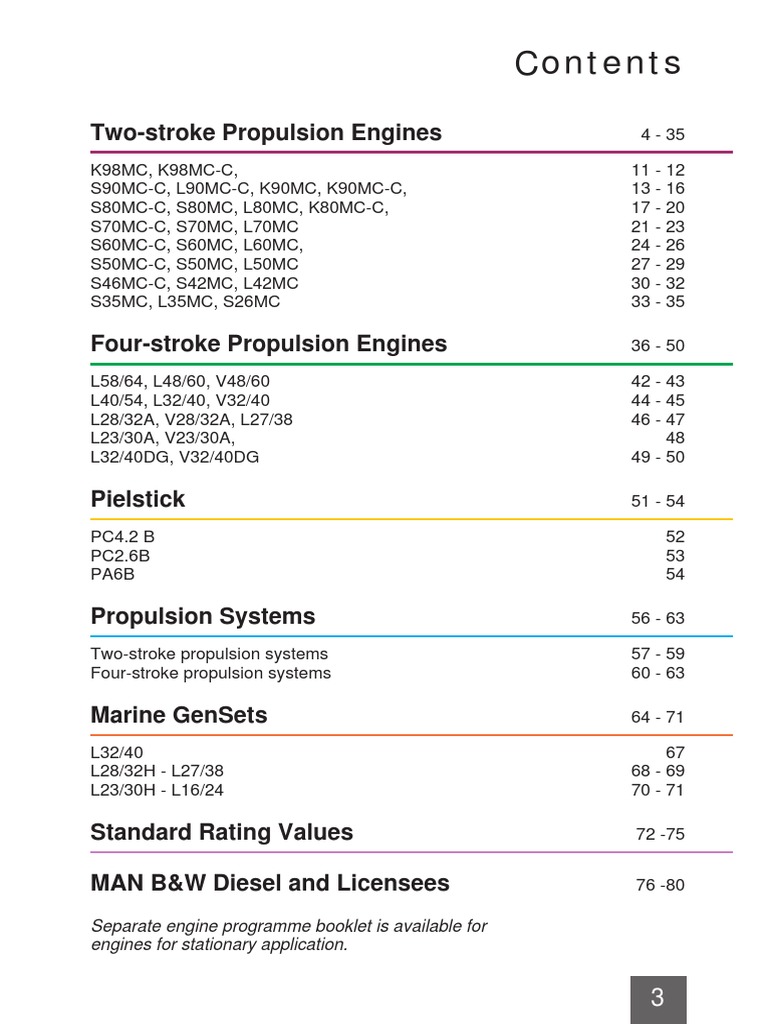Screen dimensions: 768x1024
Task: Click Four-stroke propulsion systems entry
Action: coord(210,673)
